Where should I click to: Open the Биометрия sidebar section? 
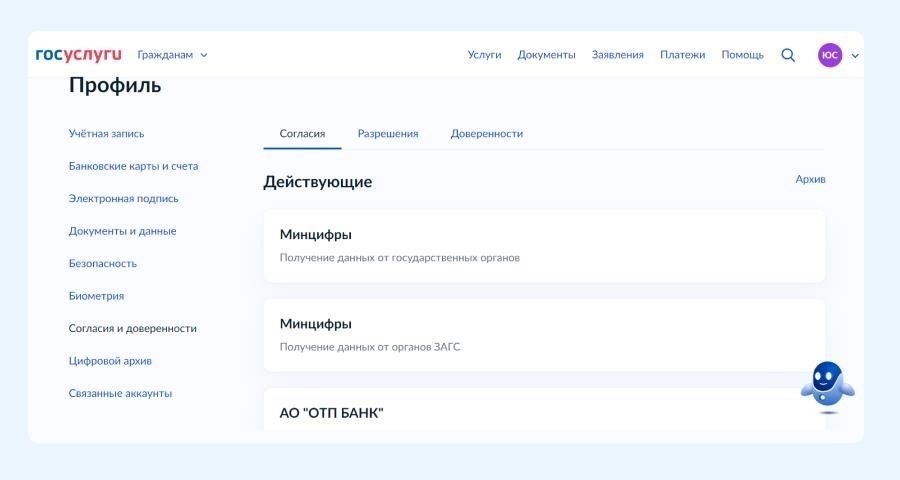[96, 296]
